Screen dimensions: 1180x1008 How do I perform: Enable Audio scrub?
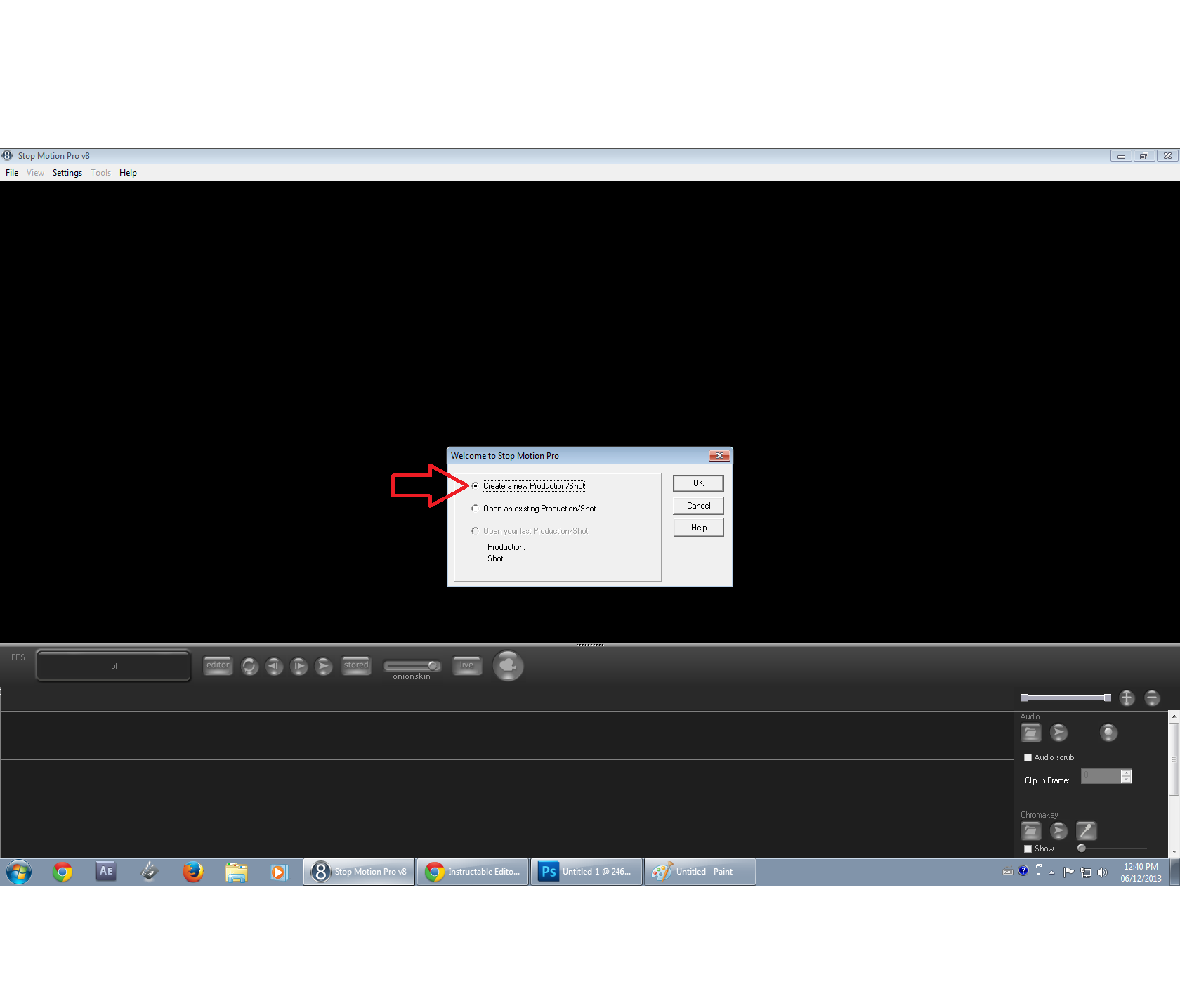[x=1028, y=757]
